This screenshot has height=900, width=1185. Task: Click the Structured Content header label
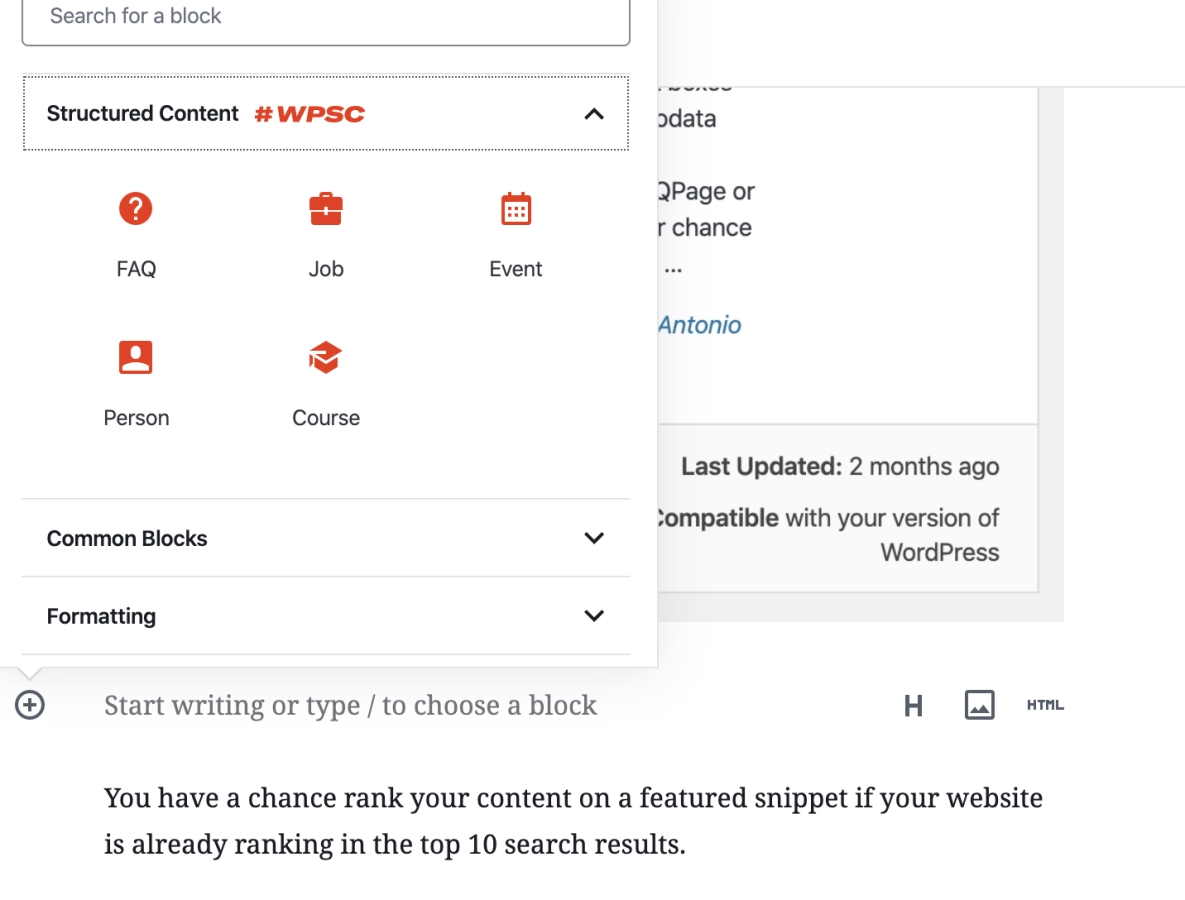coord(142,113)
